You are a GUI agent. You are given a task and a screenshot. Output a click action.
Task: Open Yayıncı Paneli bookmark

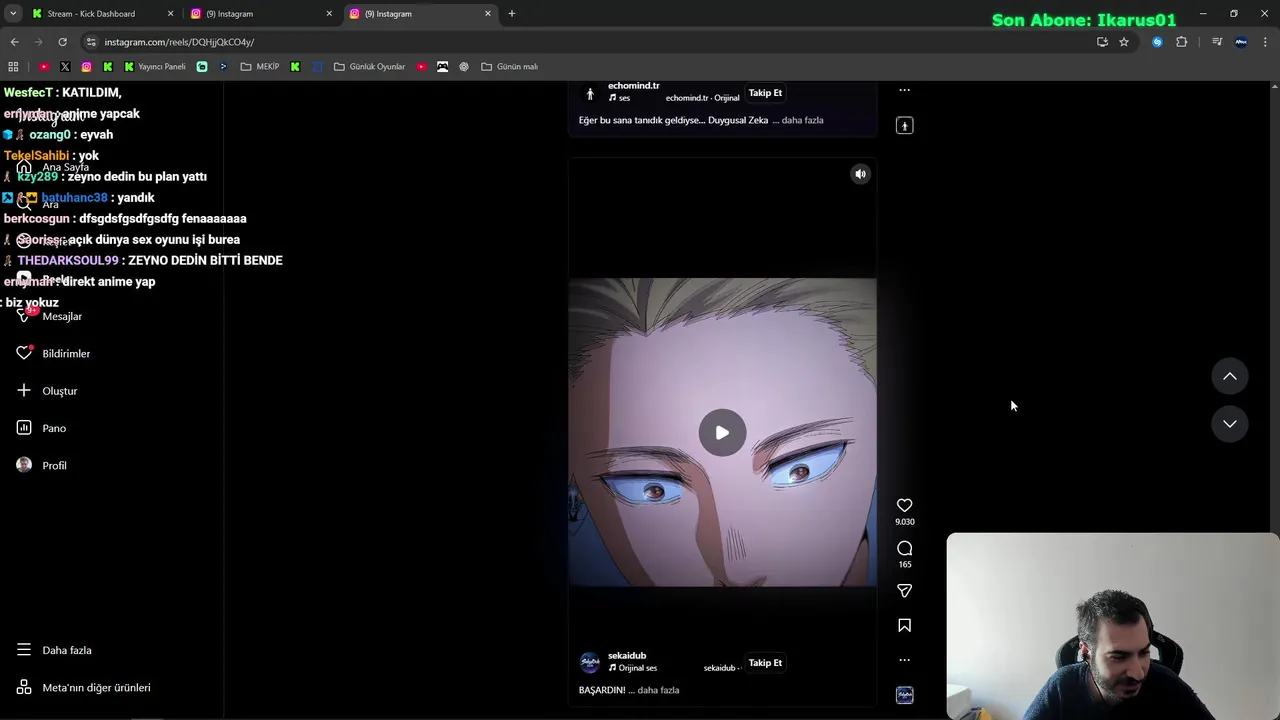(x=155, y=67)
